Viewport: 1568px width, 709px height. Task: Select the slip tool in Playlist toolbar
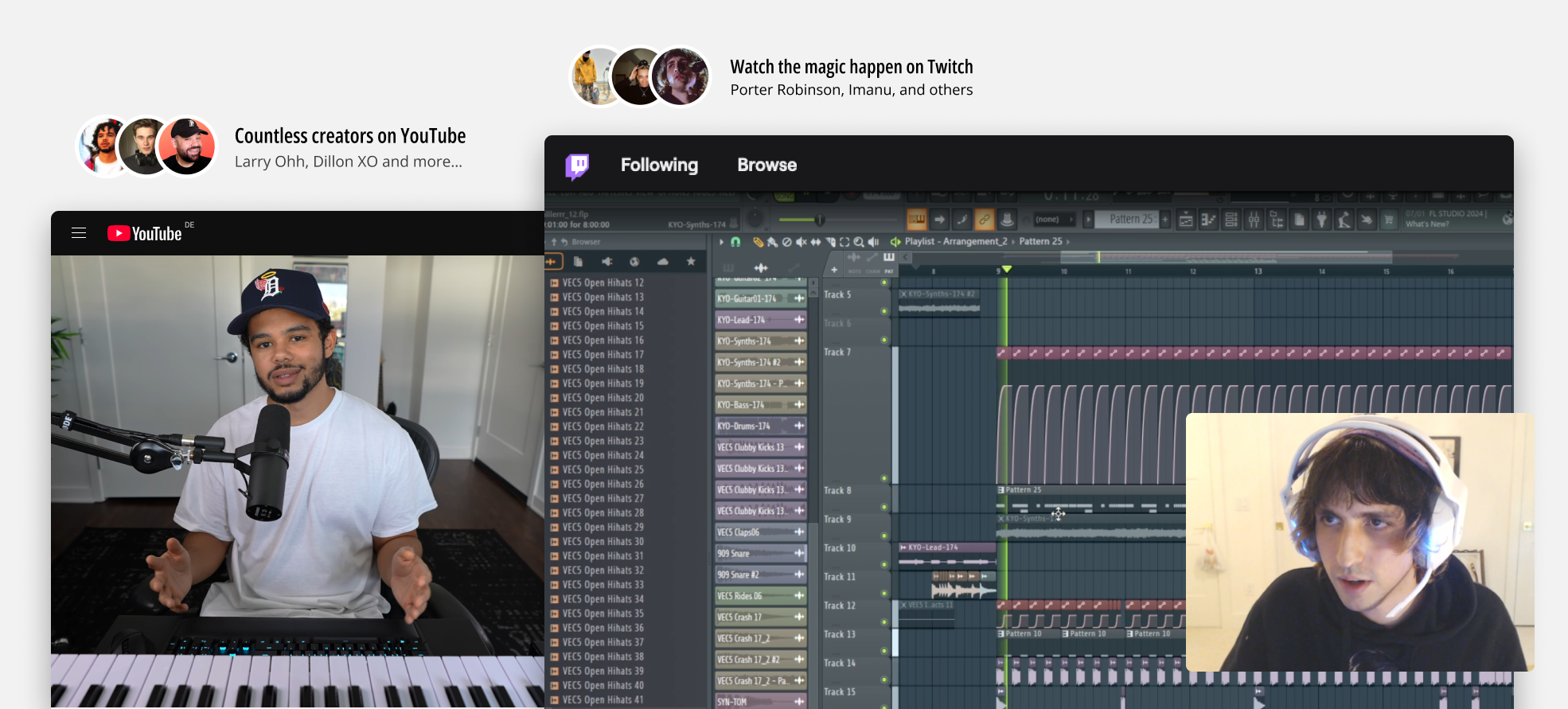815,242
